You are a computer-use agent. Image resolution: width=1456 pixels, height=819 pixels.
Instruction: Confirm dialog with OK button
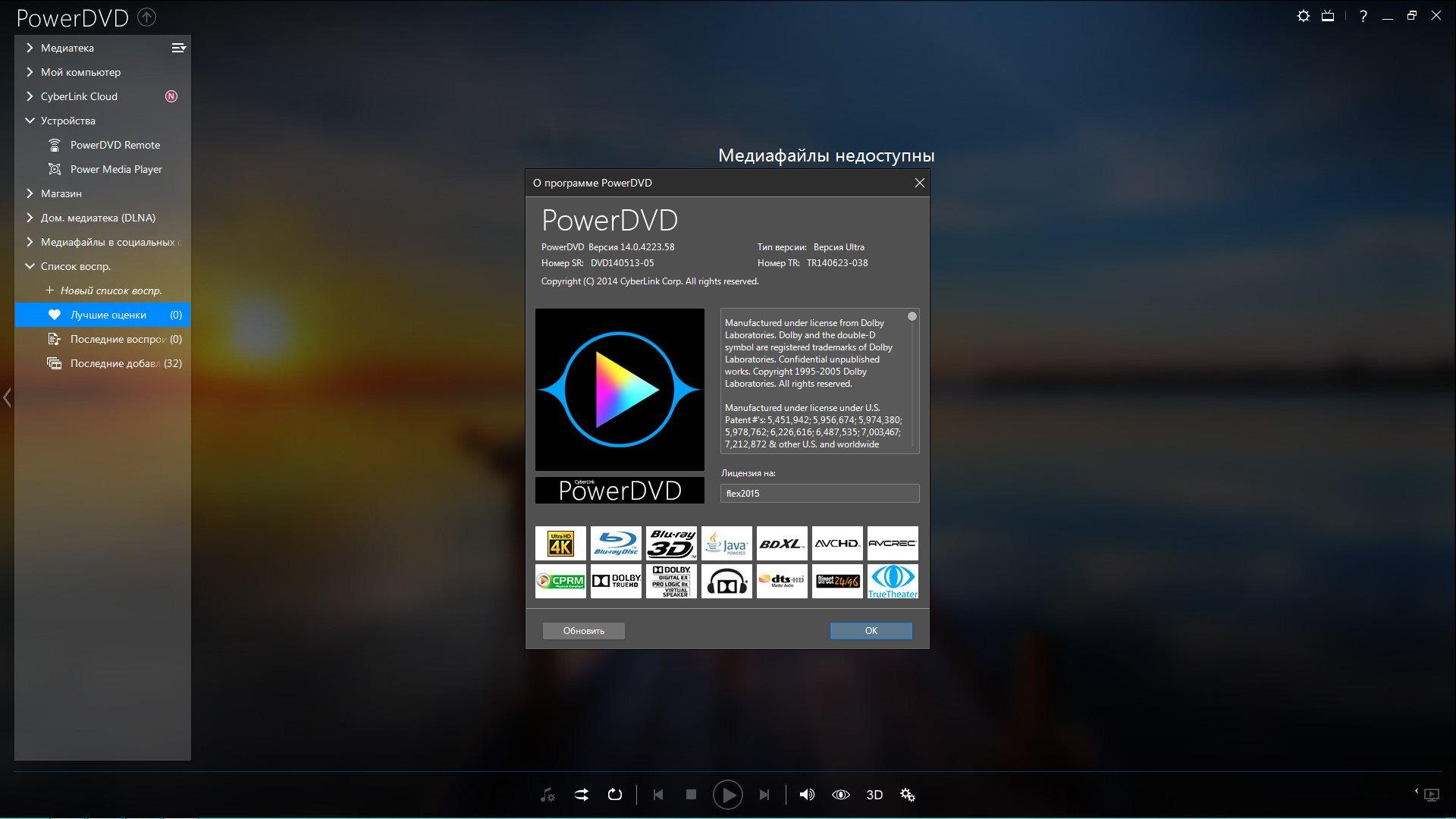[x=871, y=631]
